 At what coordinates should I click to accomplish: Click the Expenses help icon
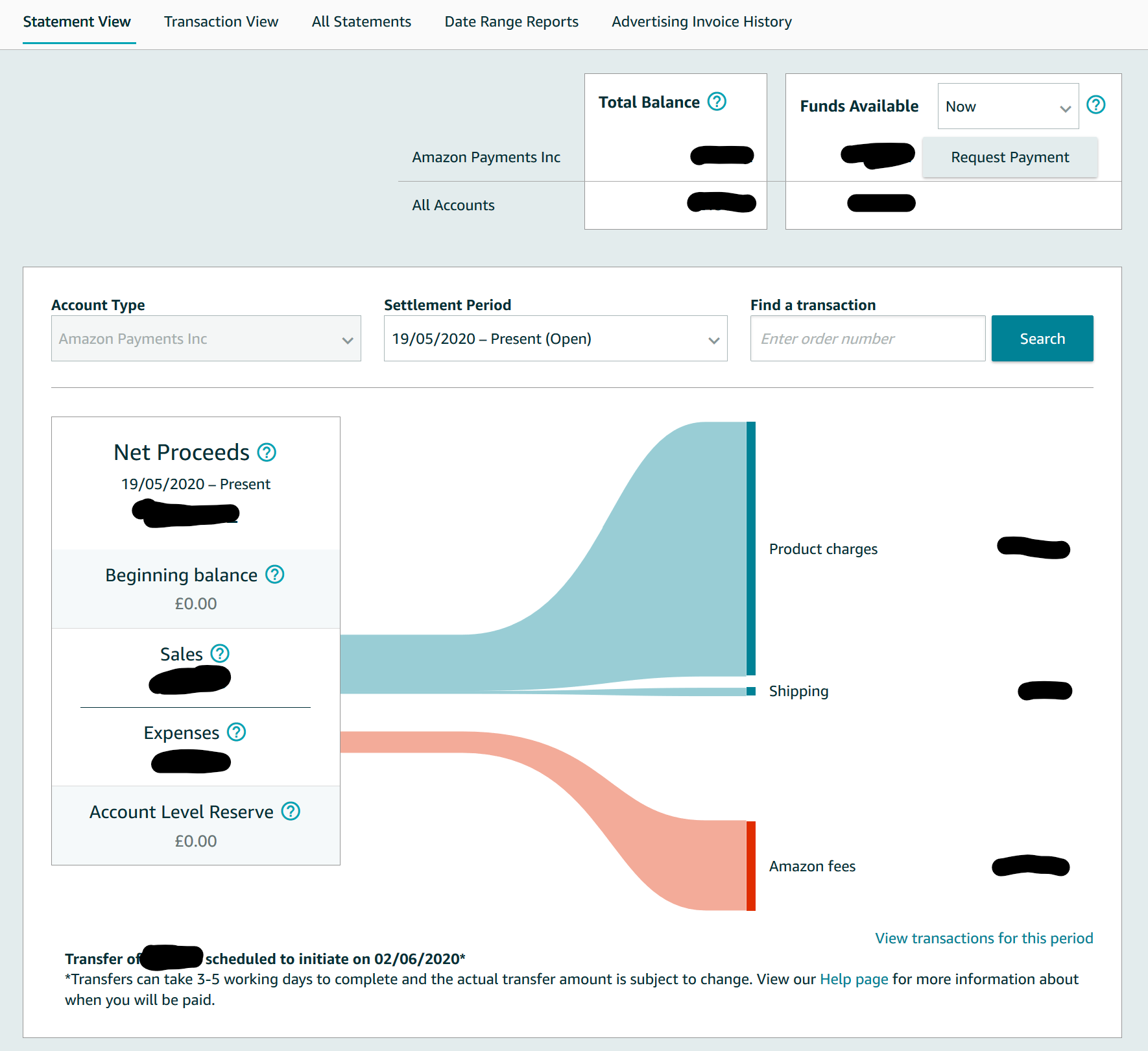236,732
